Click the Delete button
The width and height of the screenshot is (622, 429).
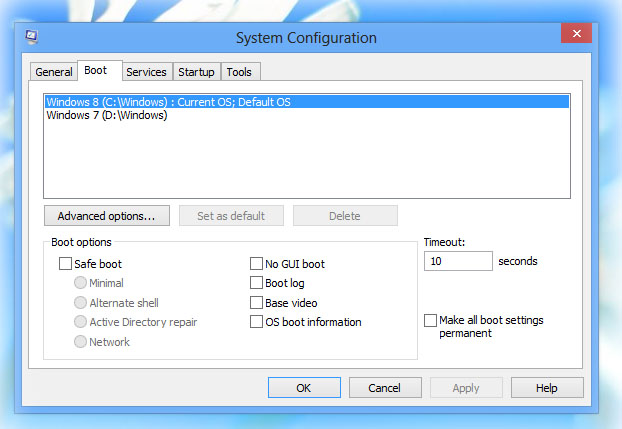tap(345, 215)
